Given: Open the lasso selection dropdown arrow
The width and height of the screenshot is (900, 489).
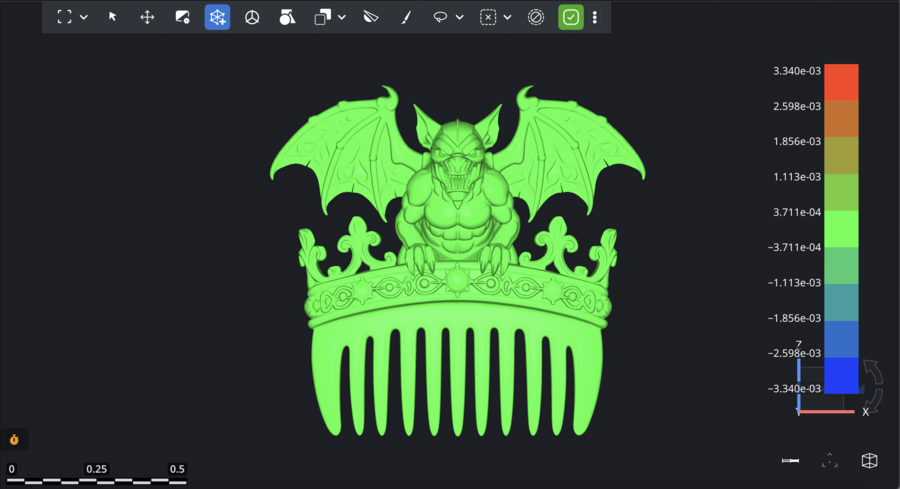Looking at the screenshot, I should (460, 17).
